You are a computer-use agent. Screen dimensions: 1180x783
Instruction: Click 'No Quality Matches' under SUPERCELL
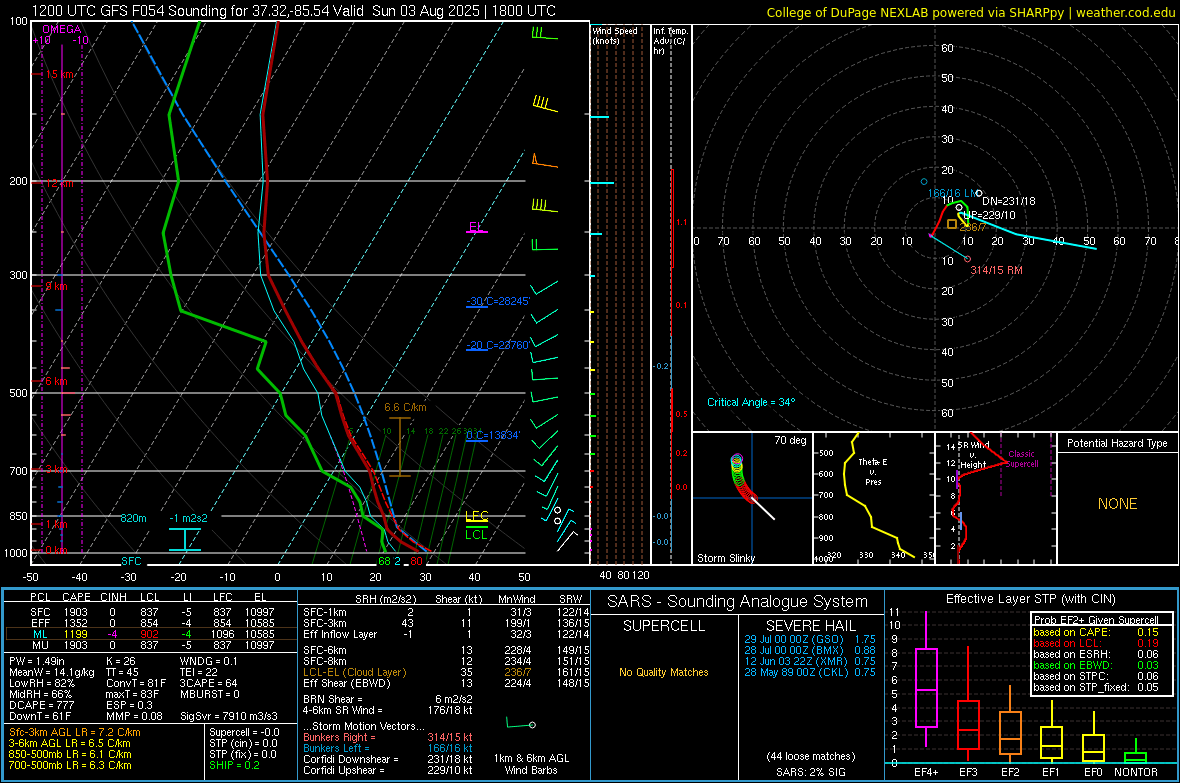(x=664, y=672)
